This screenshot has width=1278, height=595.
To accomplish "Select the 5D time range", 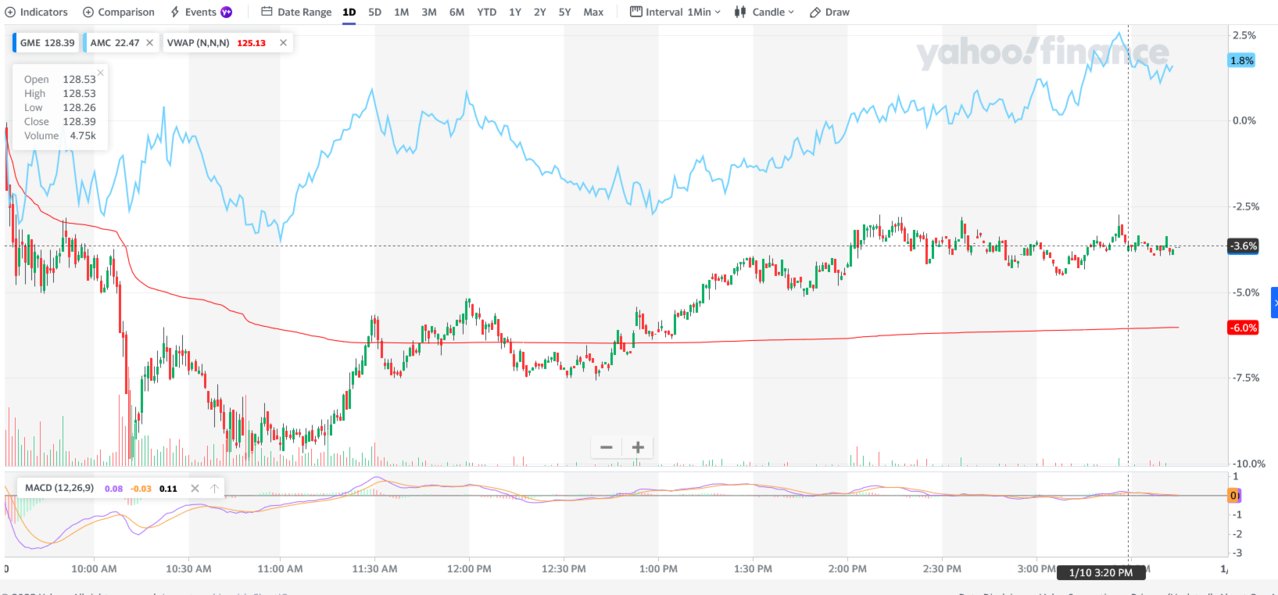I will click(375, 12).
